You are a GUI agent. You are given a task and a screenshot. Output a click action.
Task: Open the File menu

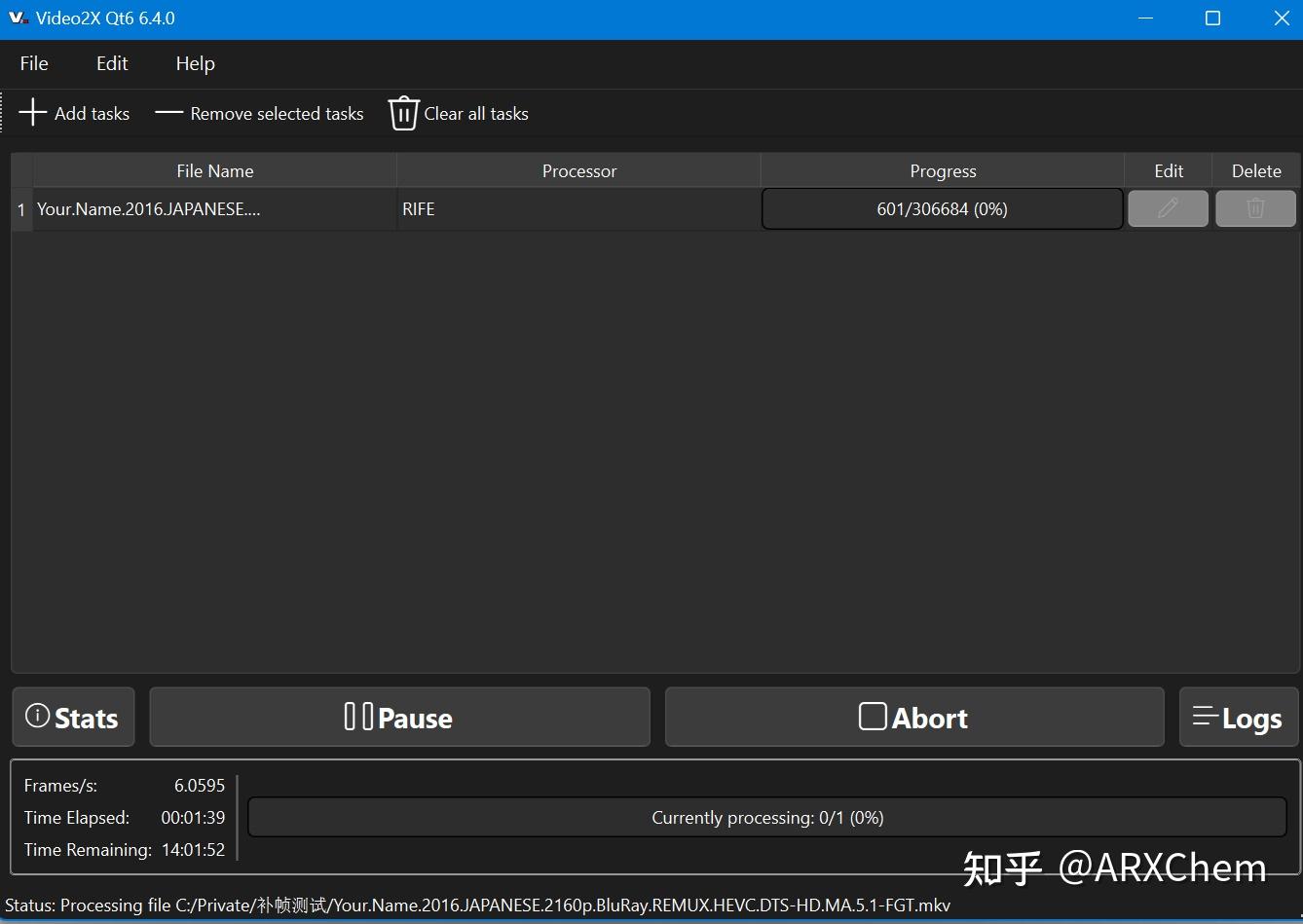[x=33, y=62]
